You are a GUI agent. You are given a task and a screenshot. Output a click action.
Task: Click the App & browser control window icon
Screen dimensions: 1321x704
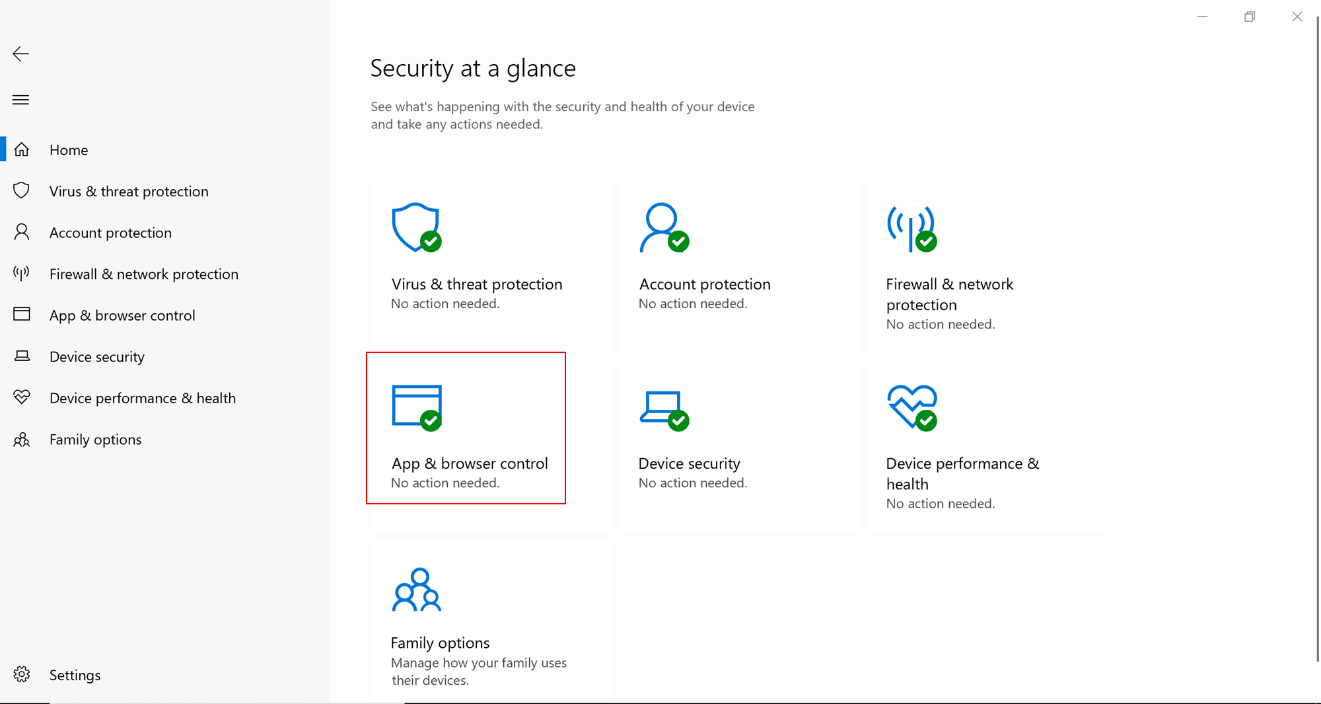coord(416,406)
